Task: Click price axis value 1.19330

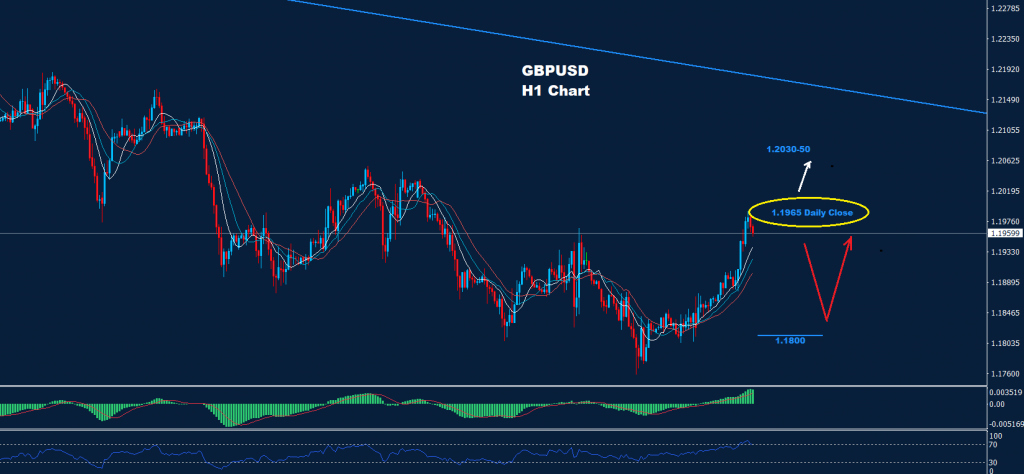Action: pos(1005,252)
